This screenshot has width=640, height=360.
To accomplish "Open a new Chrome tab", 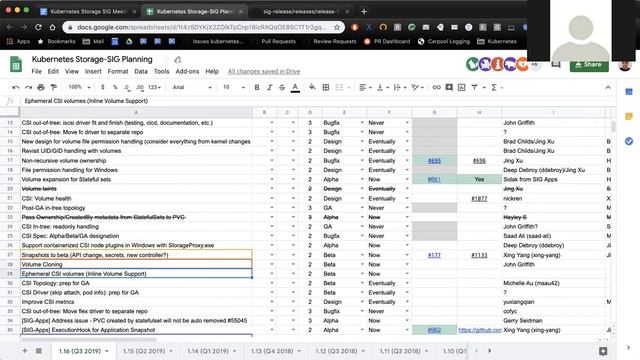I will [x=364, y=11].
